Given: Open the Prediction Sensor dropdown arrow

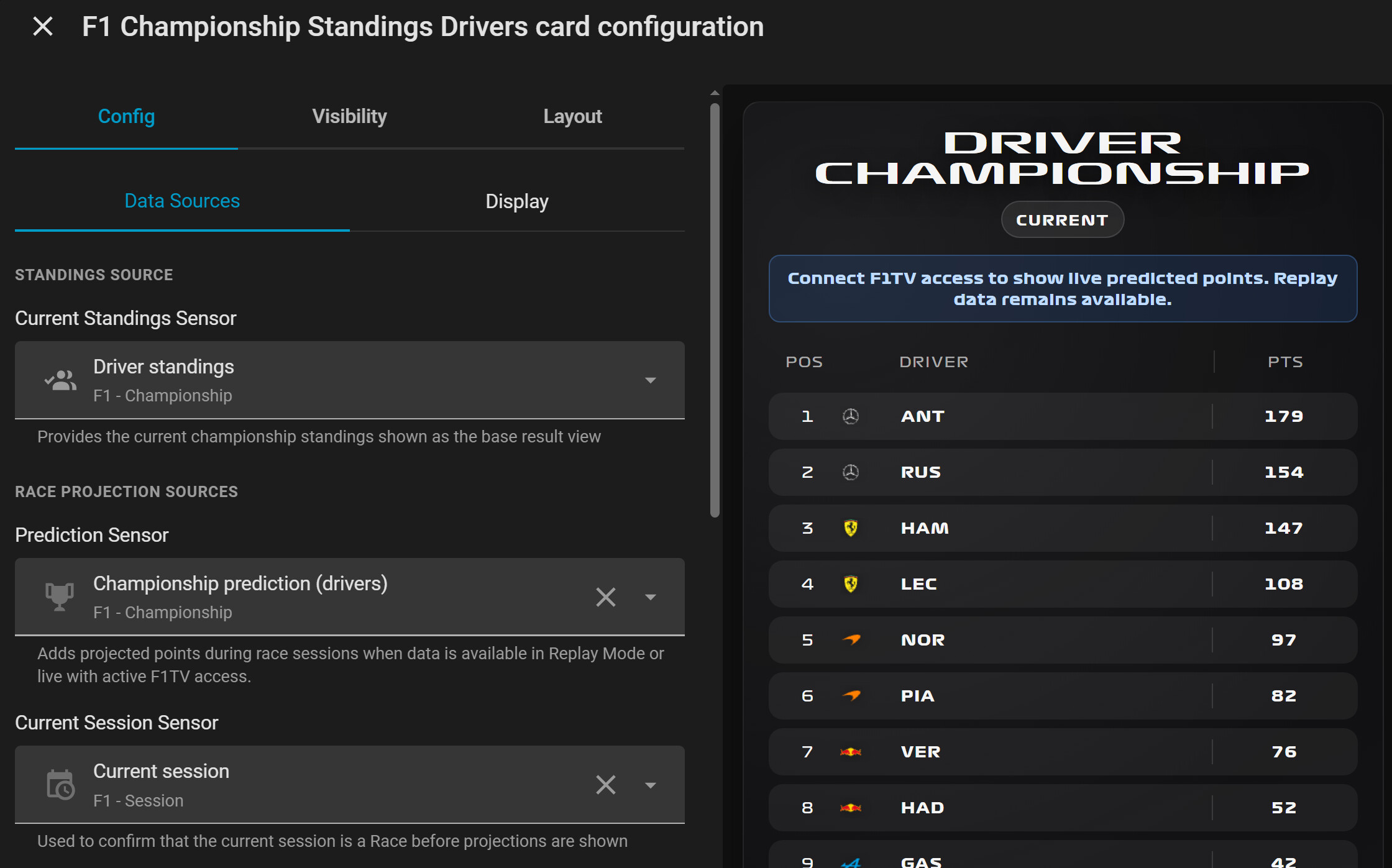Looking at the screenshot, I should click(651, 597).
